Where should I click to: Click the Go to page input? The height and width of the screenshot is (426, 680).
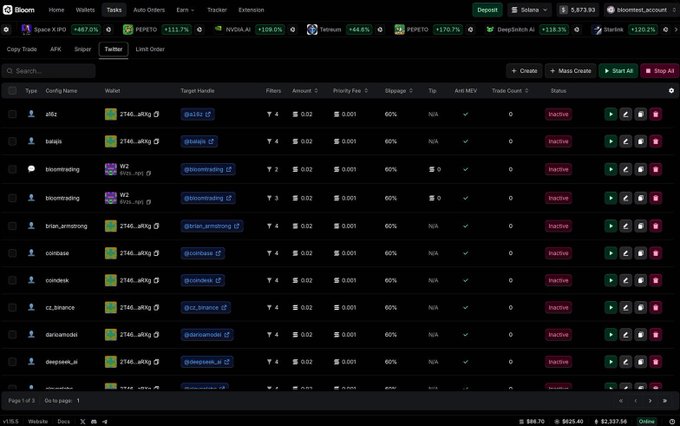pos(78,401)
